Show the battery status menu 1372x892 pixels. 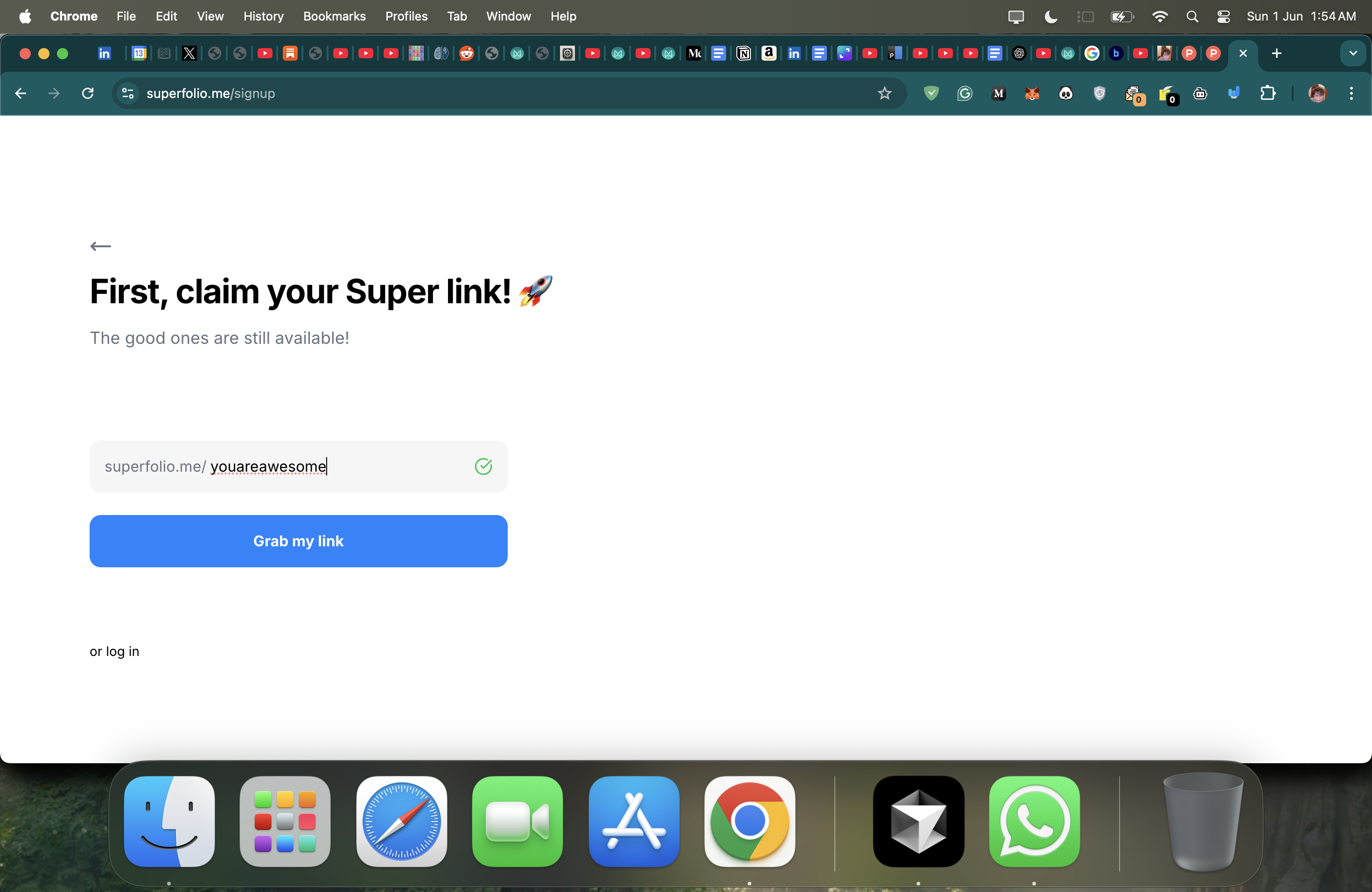coord(1122,17)
